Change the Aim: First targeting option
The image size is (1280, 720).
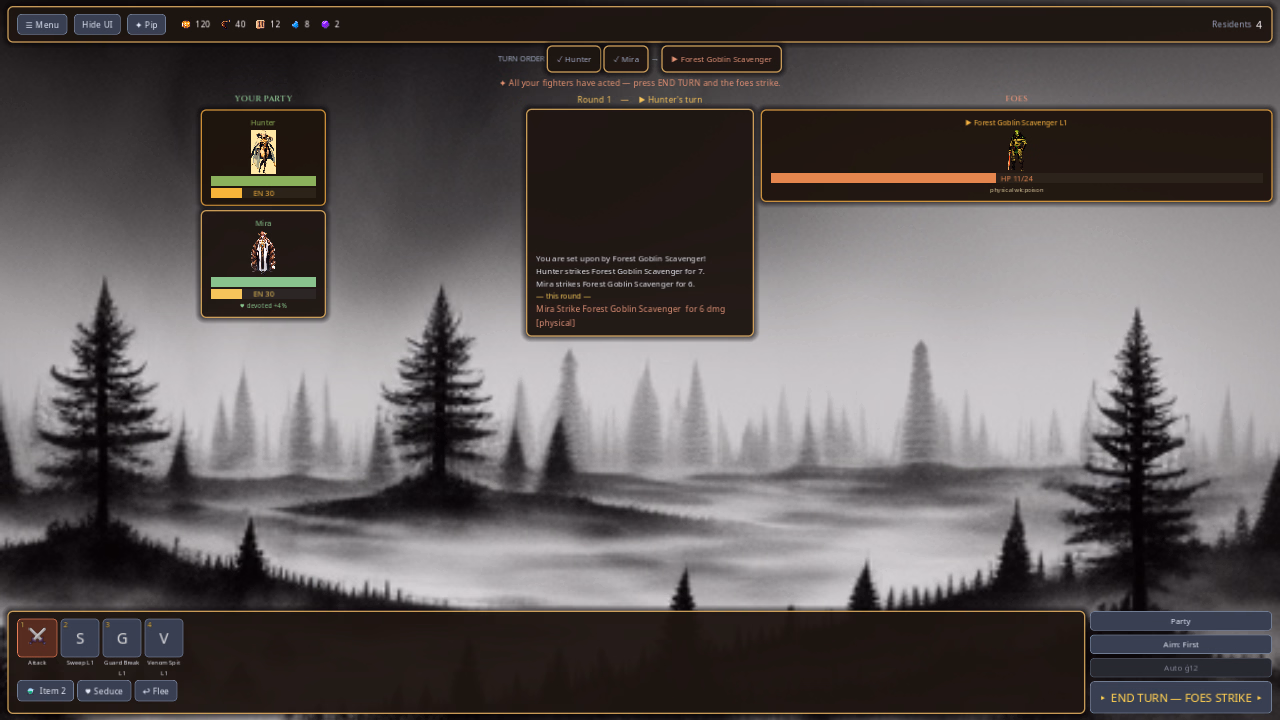coord(1180,644)
